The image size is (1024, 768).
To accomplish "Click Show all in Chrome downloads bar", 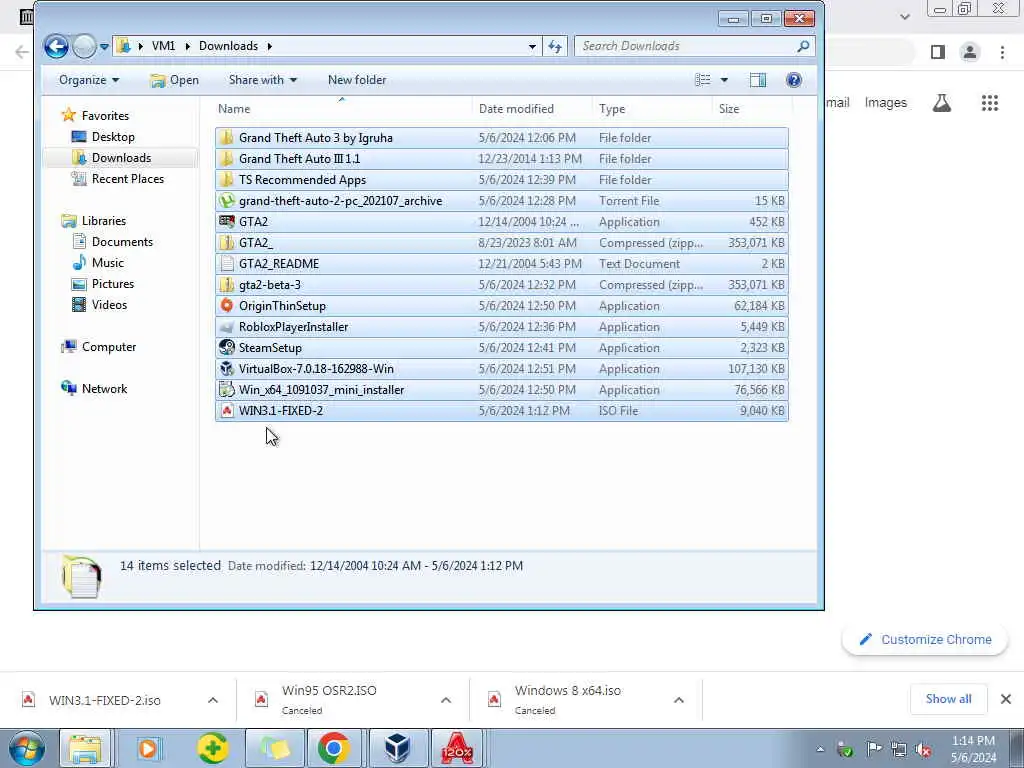I will click(948, 699).
